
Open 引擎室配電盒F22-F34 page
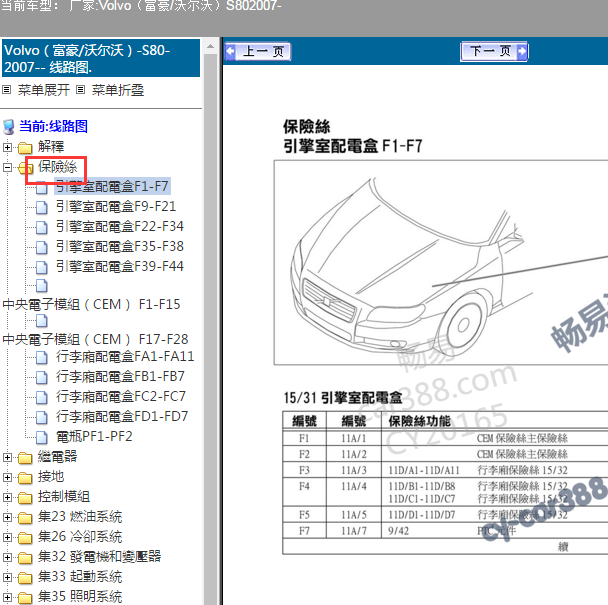coord(120,226)
